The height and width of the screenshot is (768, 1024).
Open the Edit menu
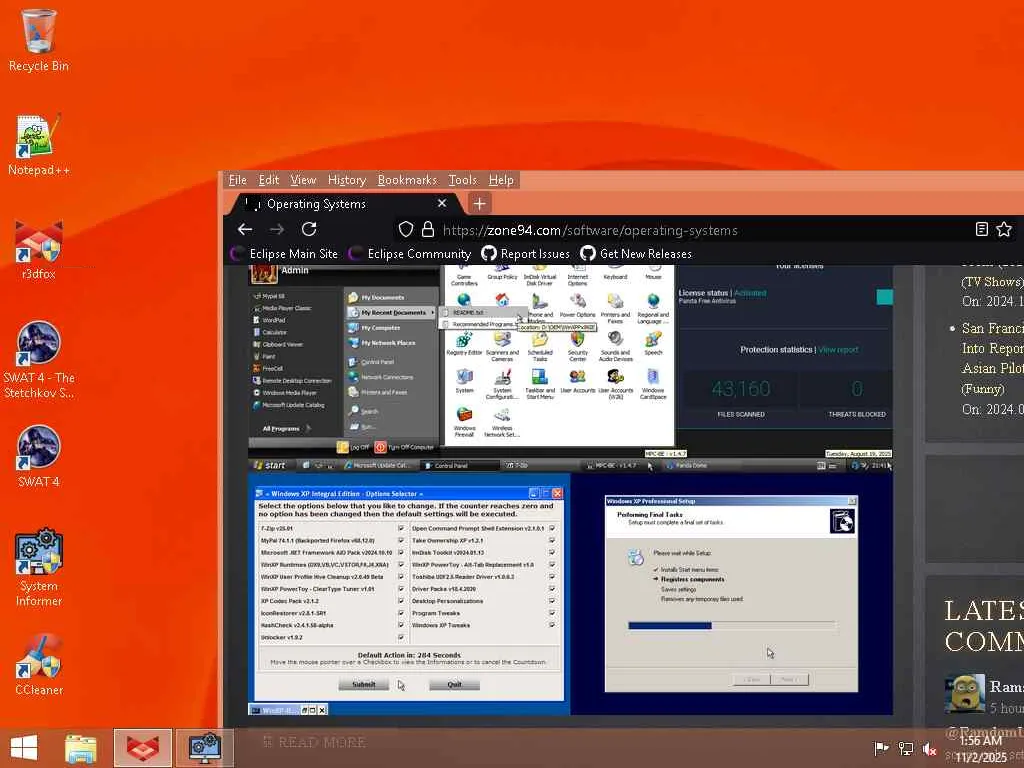(268, 180)
